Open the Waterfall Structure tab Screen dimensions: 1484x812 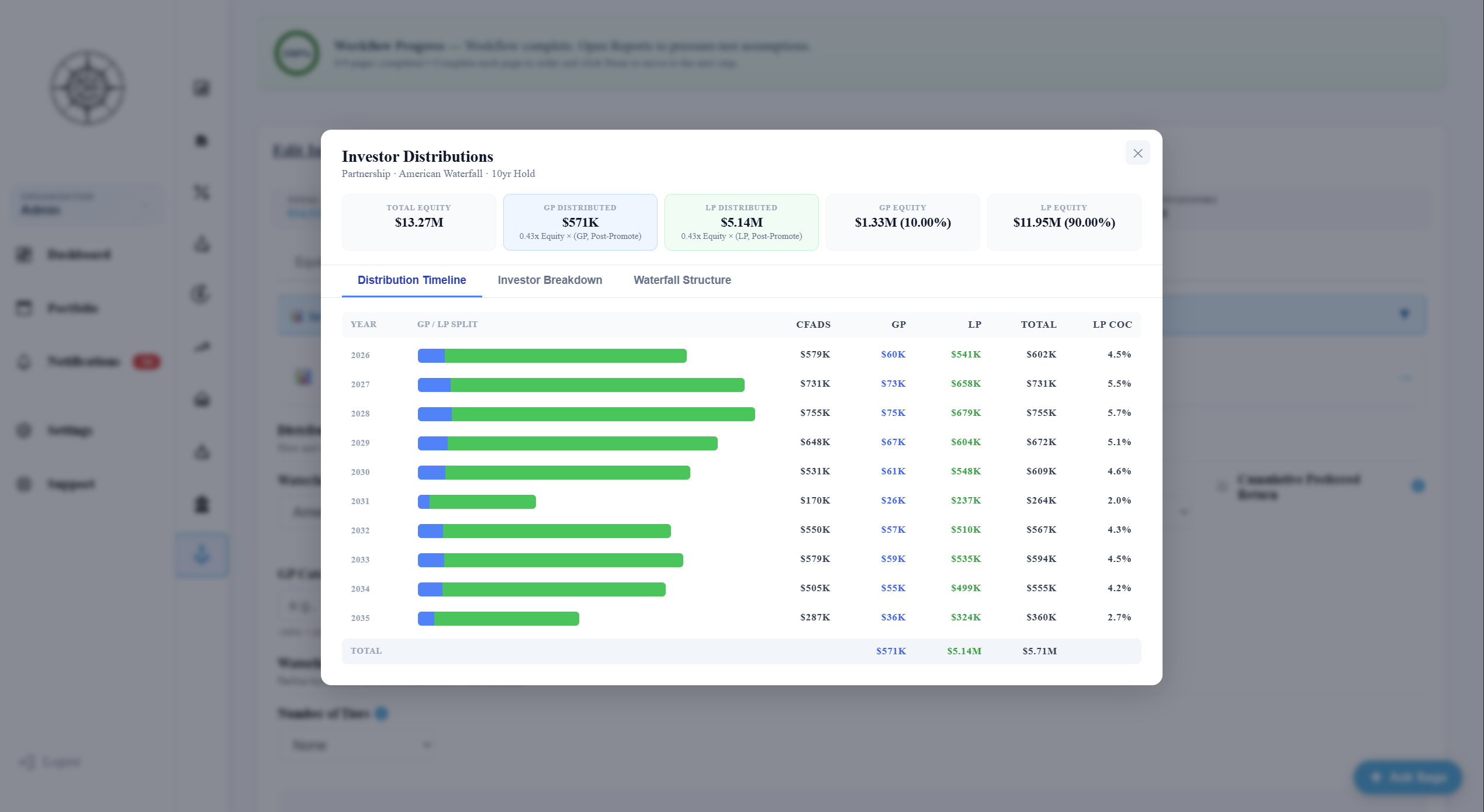[682, 280]
